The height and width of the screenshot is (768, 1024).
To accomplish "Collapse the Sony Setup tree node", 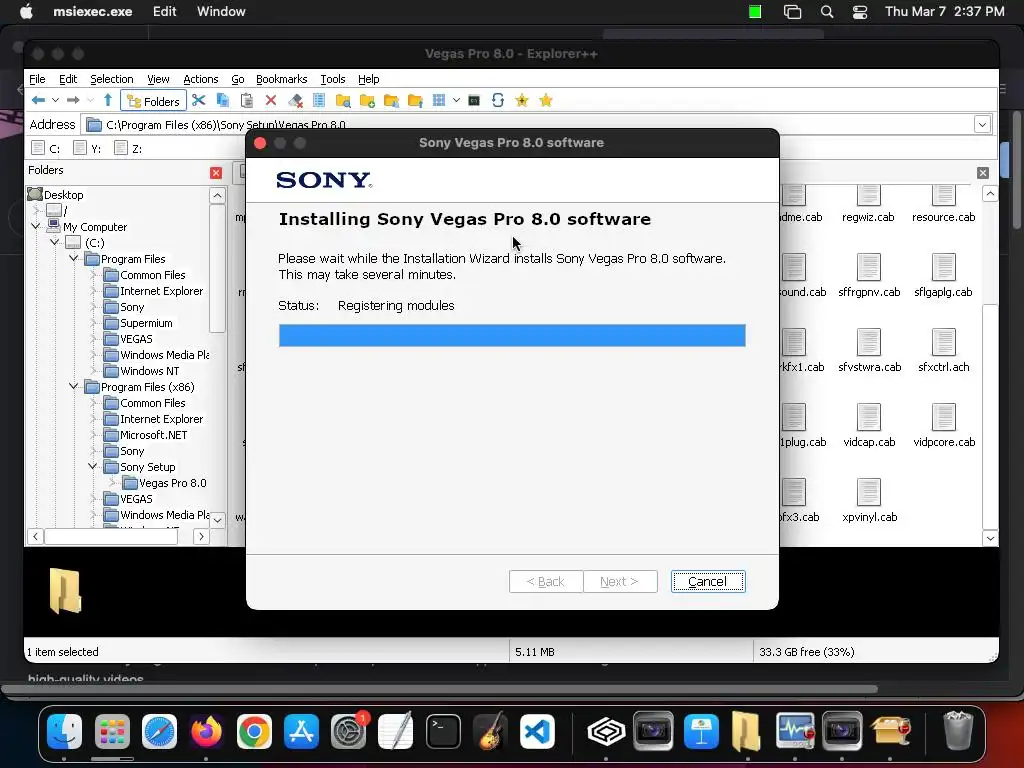I will [93, 466].
